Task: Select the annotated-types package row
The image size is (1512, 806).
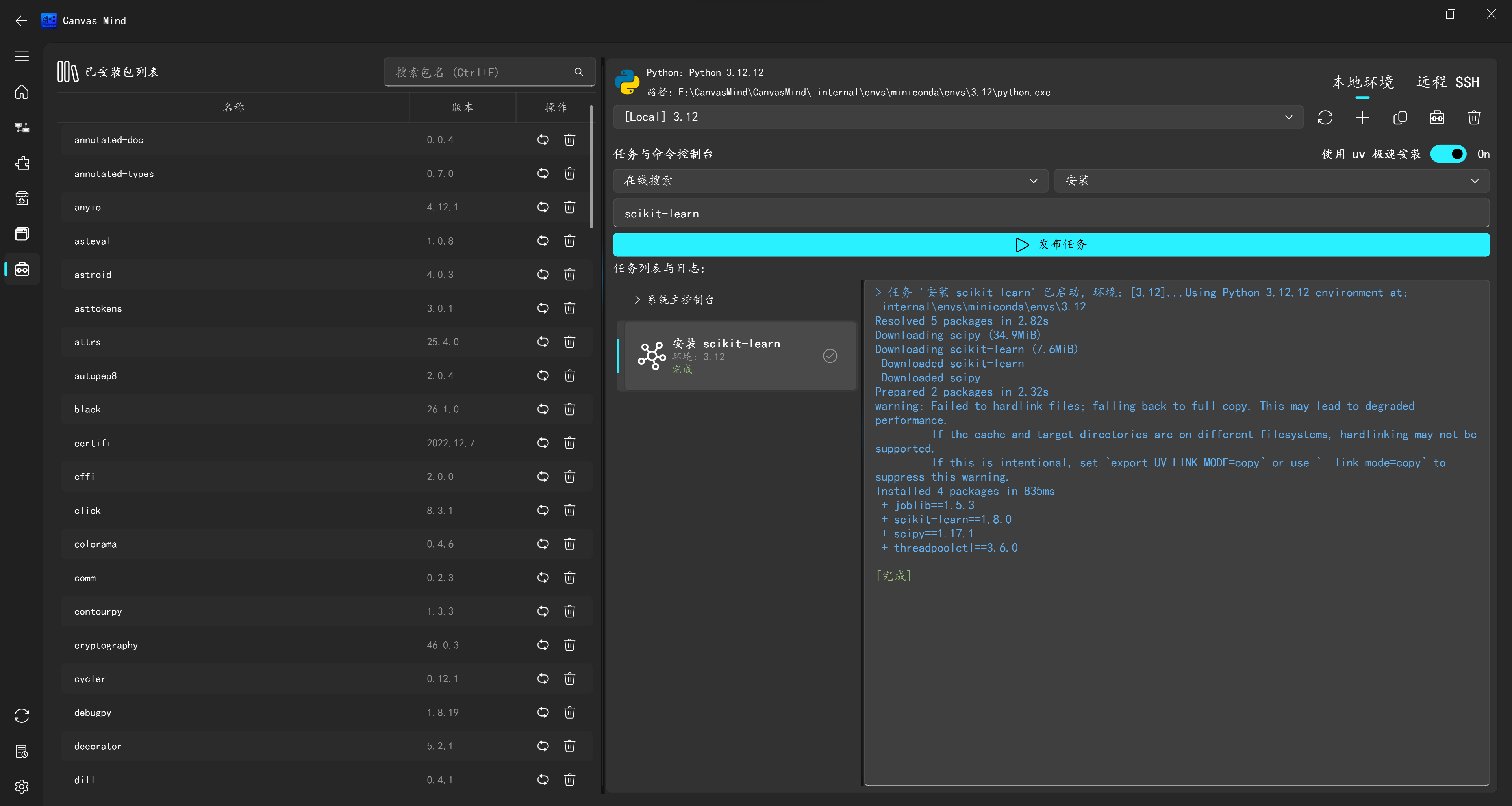Action: click(326, 174)
